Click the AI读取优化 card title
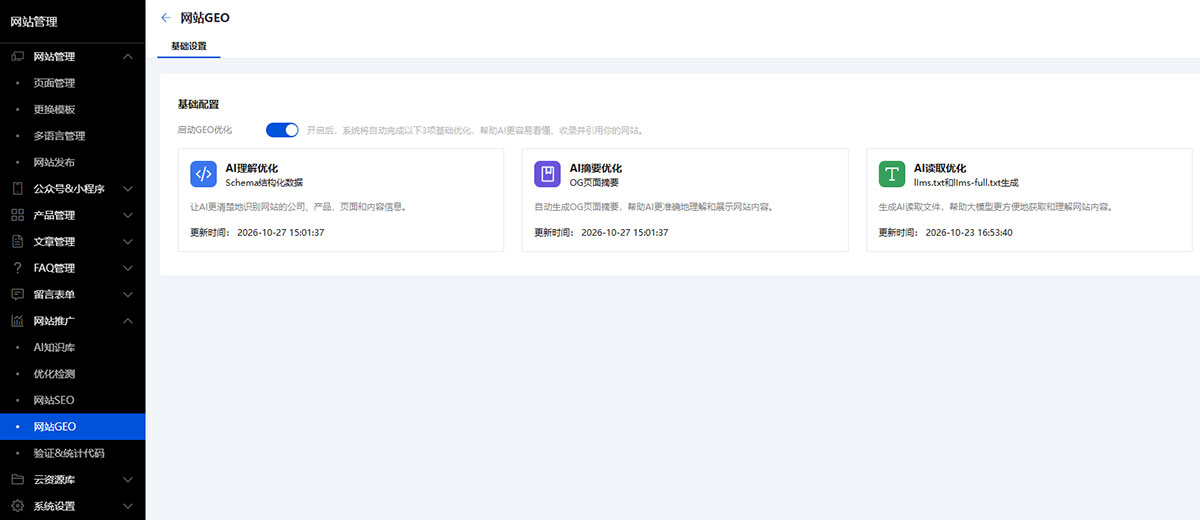This screenshot has width=1200, height=520. point(940,168)
